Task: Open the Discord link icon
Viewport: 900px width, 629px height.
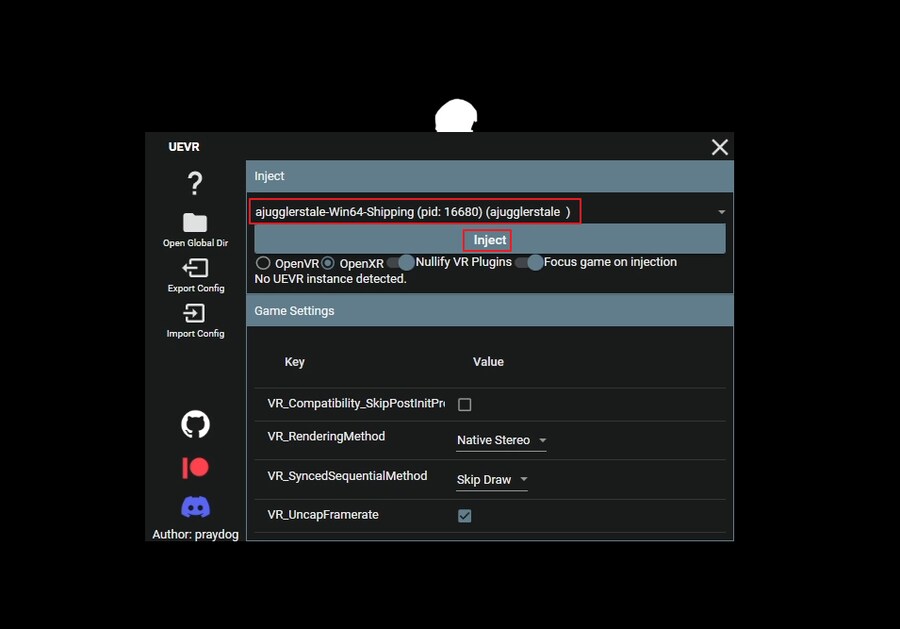Action: (195, 507)
